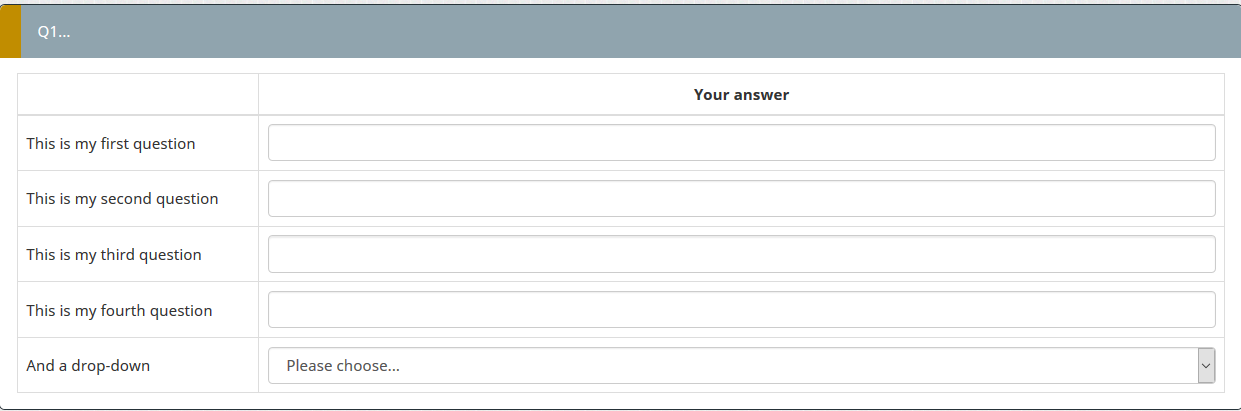Image resolution: width=1241 pixels, height=411 pixels.
Task: Click the 'And a drop-down' row label
Action: (88, 366)
